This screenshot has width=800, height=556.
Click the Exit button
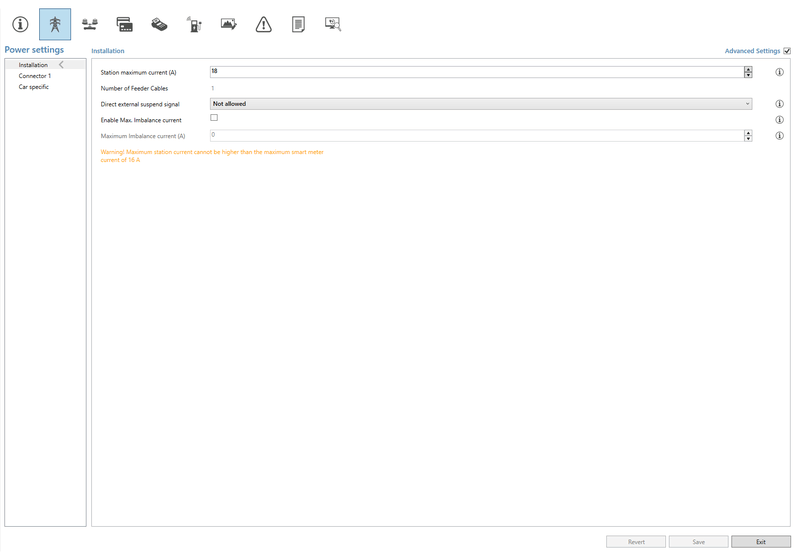point(761,542)
